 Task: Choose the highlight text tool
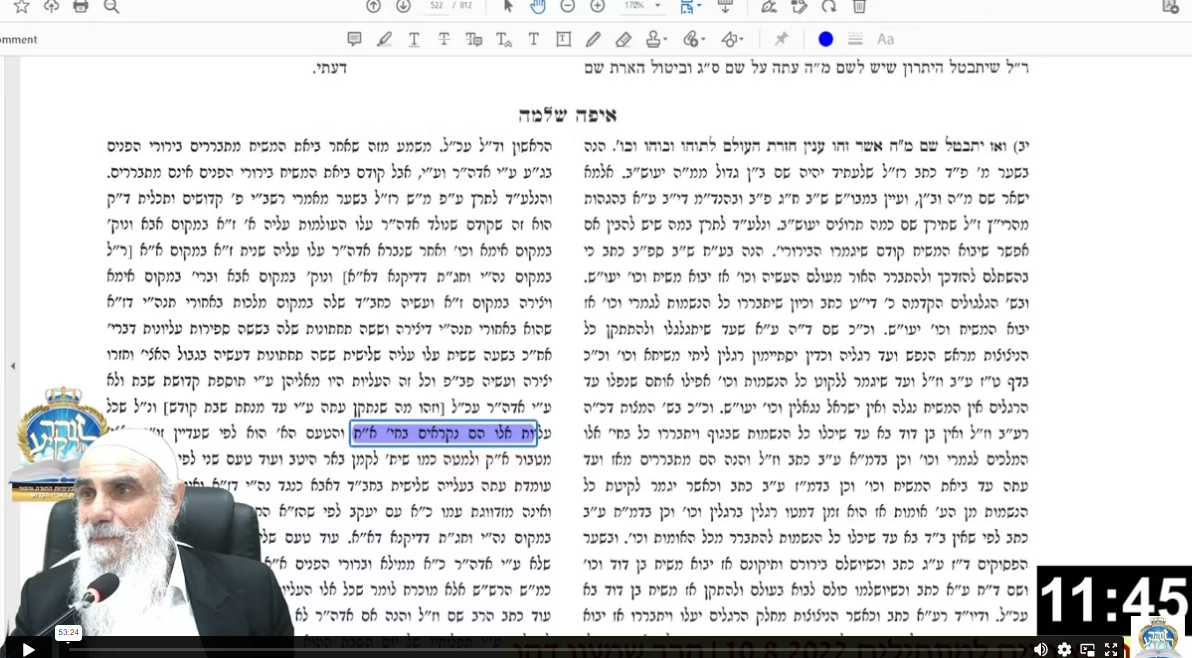(x=384, y=39)
